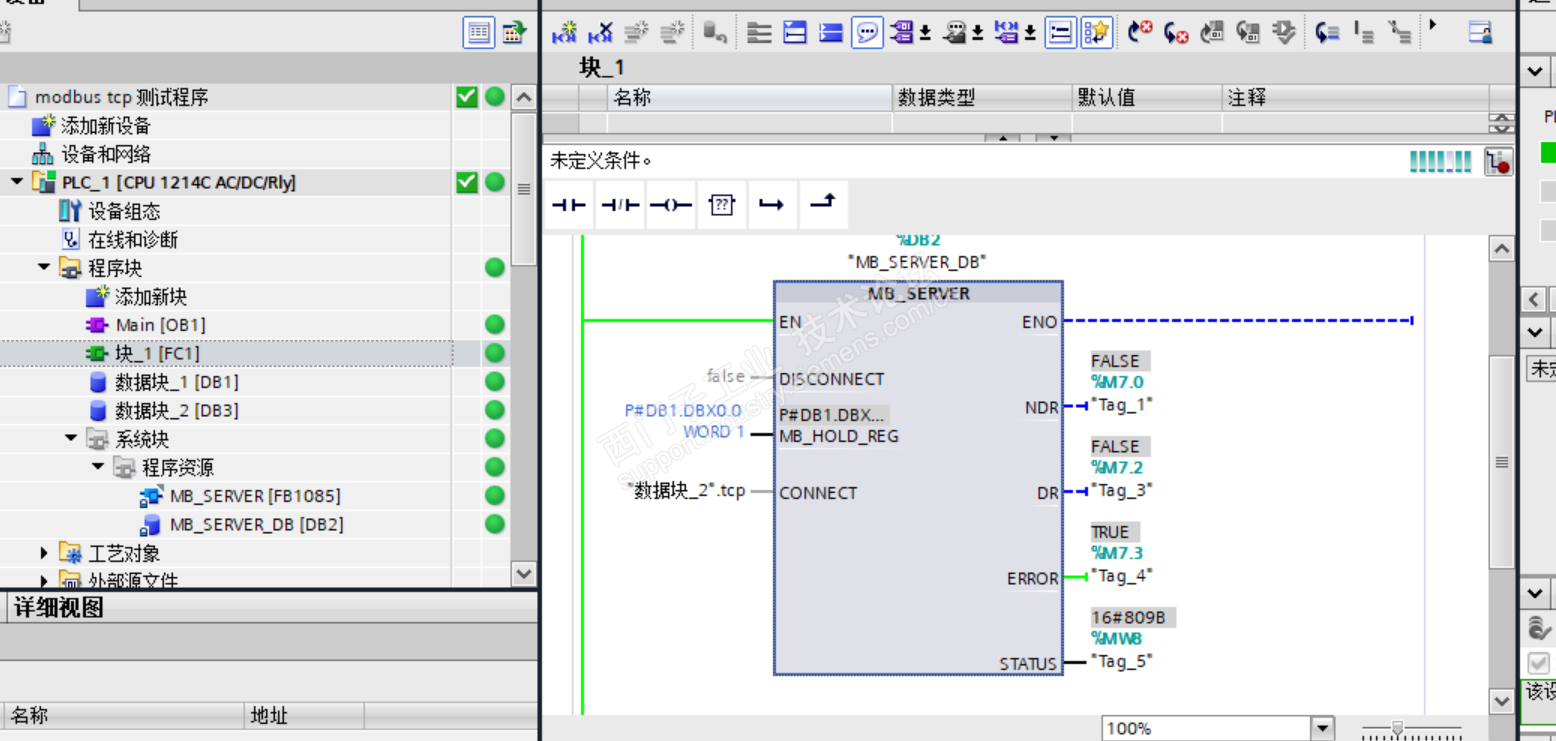Toggle the speech bubble comments icon
This screenshot has height=741, width=1556.
867,33
